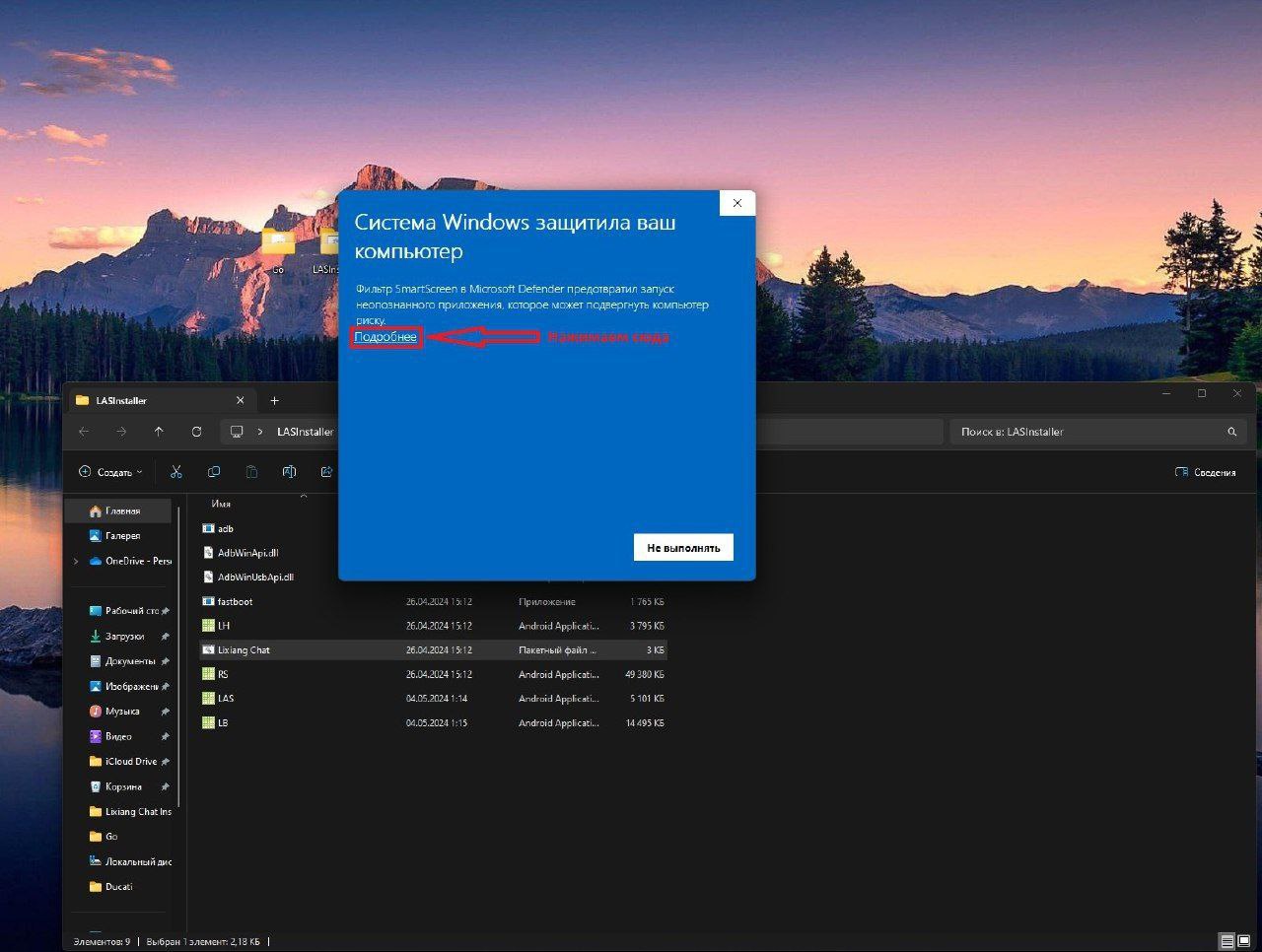Maximize the Explorer window
The image size is (1262, 952).
[x=1202, y=393]
